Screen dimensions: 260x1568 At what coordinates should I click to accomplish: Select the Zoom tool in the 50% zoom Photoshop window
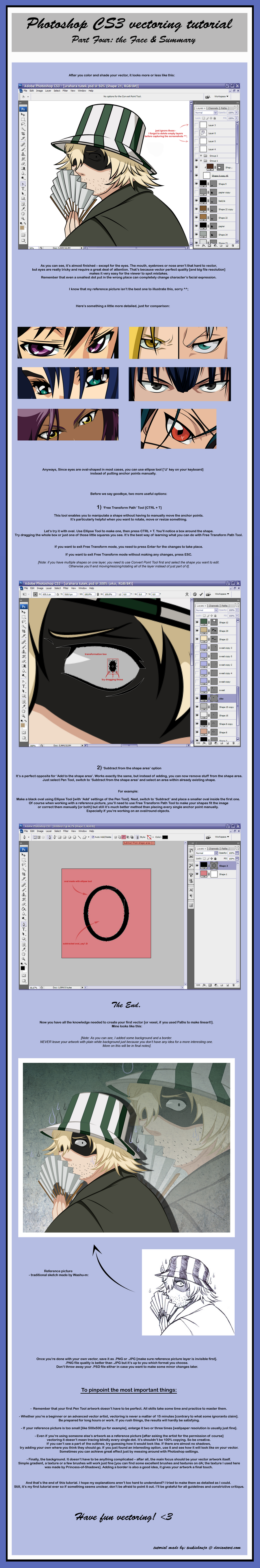pos(23,219)
